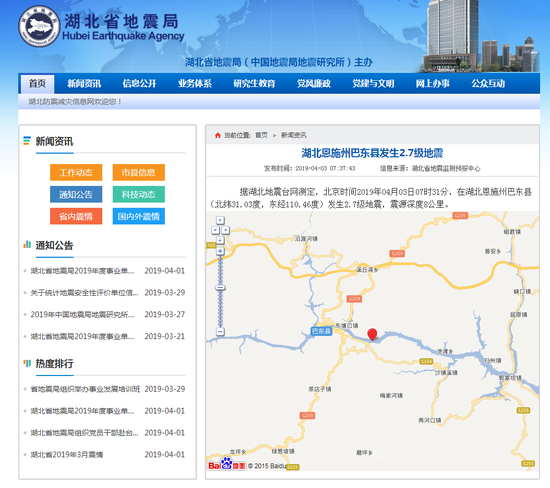
Task: Click the 绿葱坡镇 label on the map
Action: click(x=283, y=451)
